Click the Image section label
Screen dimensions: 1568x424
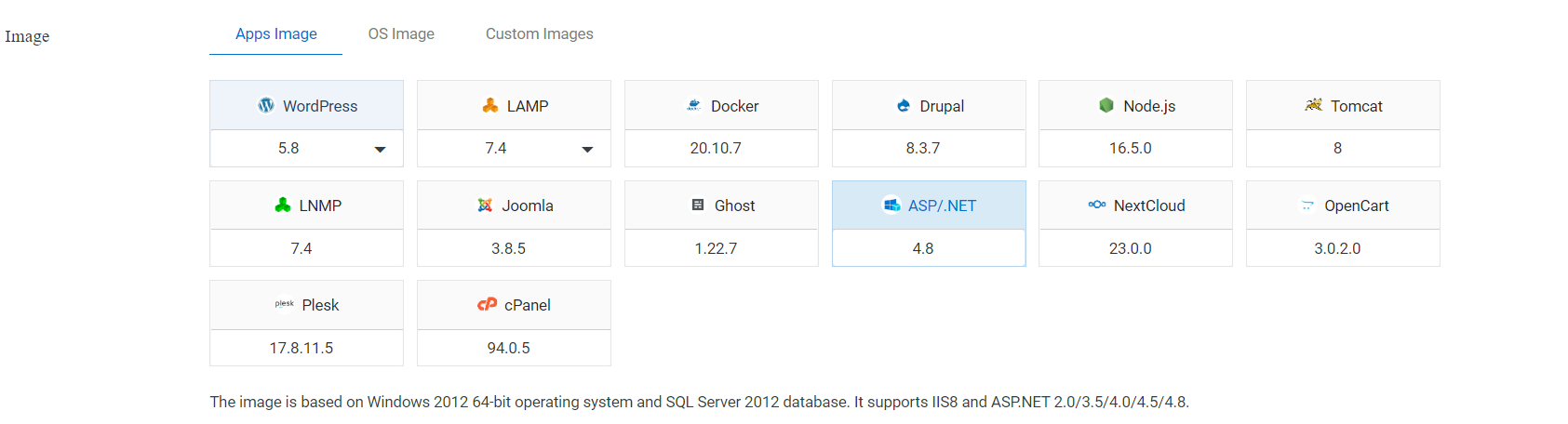pyautogui.click(x=27, y=36)
